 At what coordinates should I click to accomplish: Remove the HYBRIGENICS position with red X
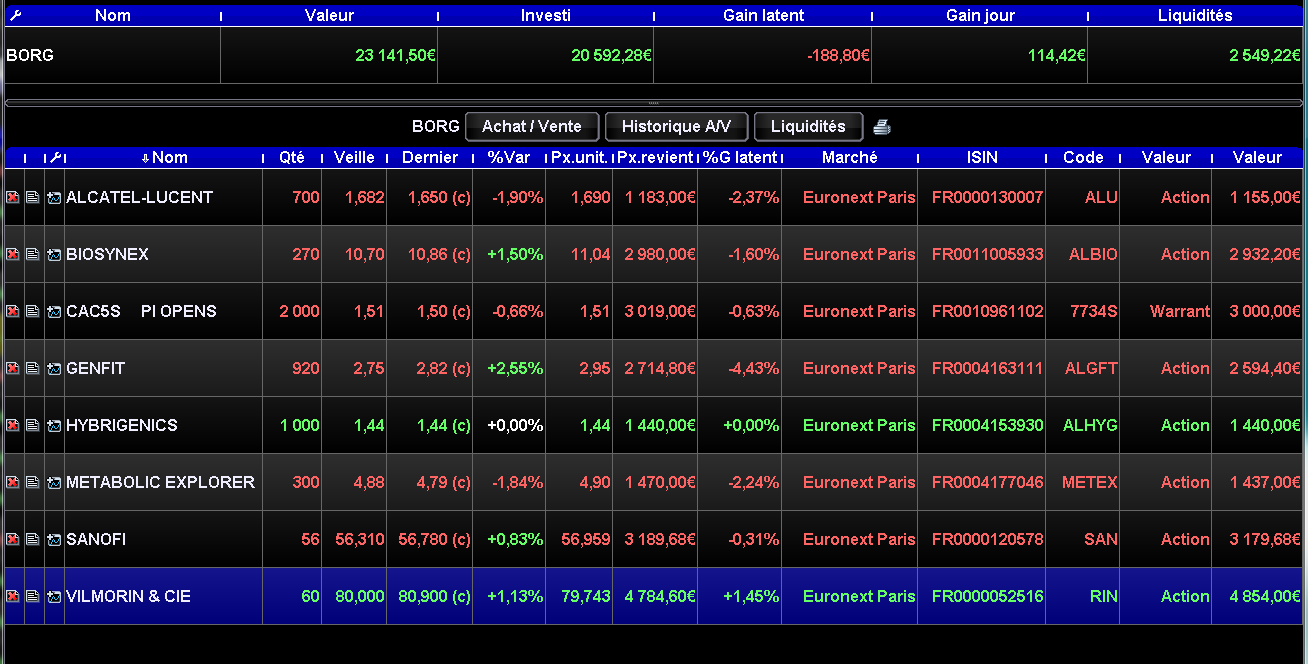(x=12, y=426)
